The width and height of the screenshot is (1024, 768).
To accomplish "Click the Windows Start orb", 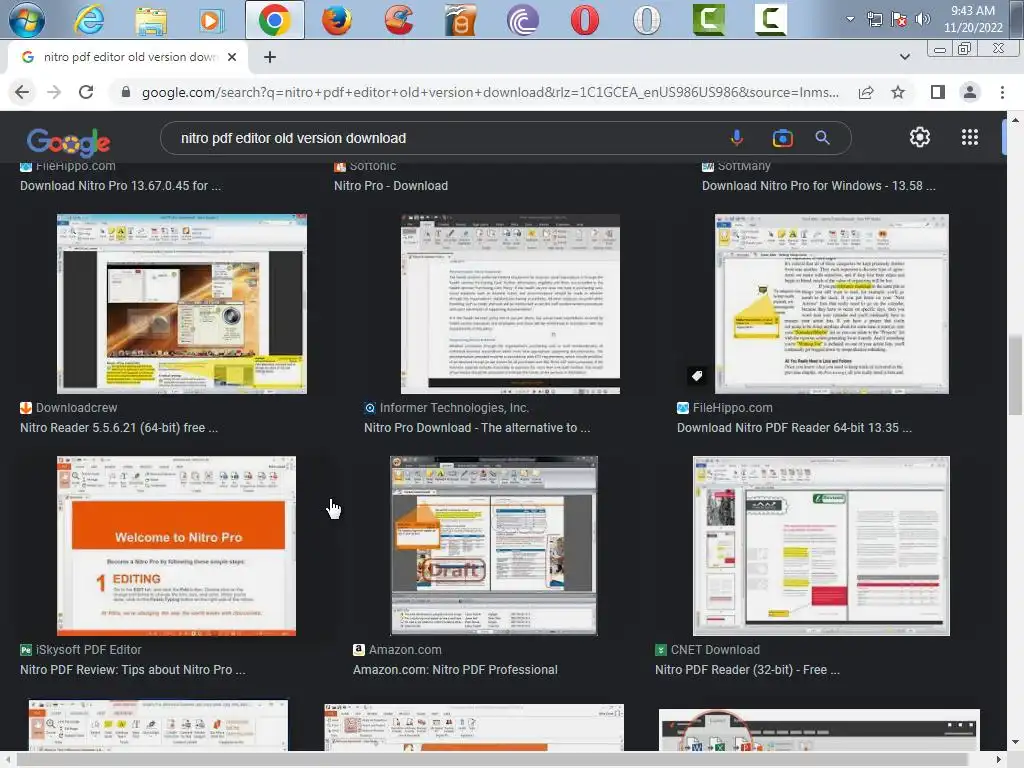I will [26, 20].
